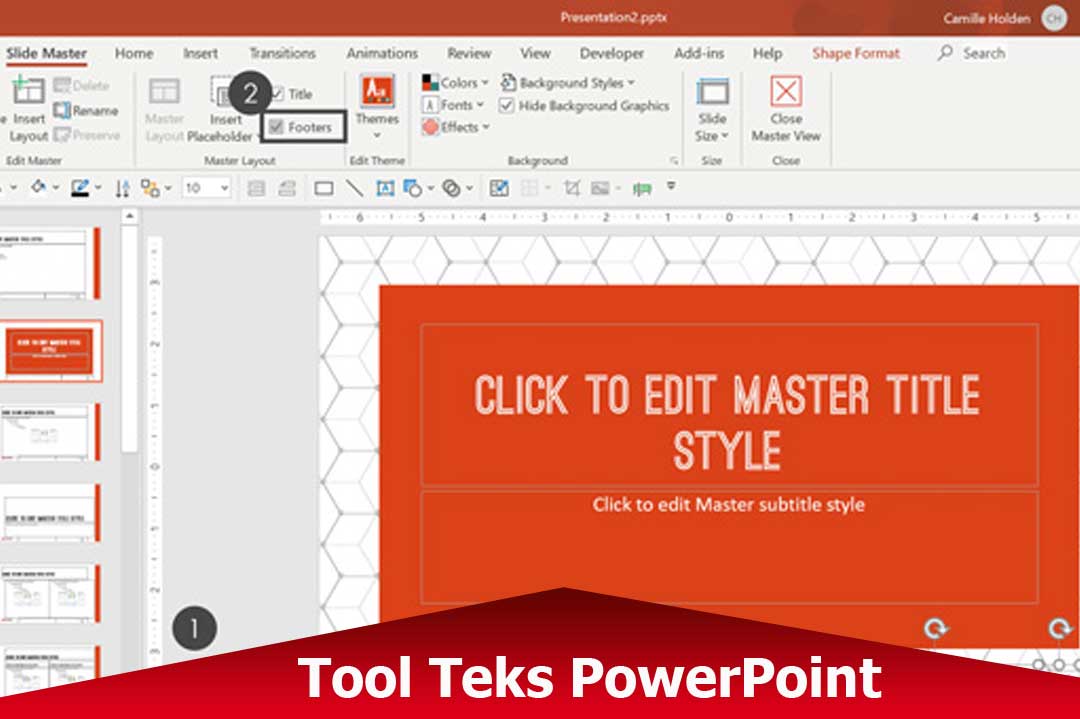Open the Transitions tab
1080x719 pixels.
[282, 53]
